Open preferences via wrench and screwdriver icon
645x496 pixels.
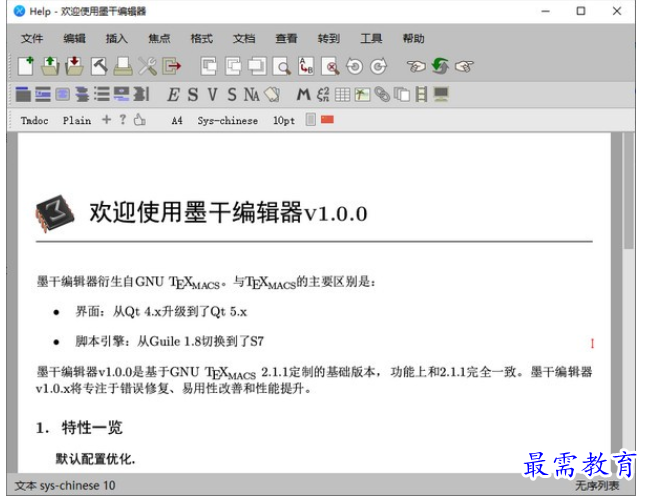[147, 66]
